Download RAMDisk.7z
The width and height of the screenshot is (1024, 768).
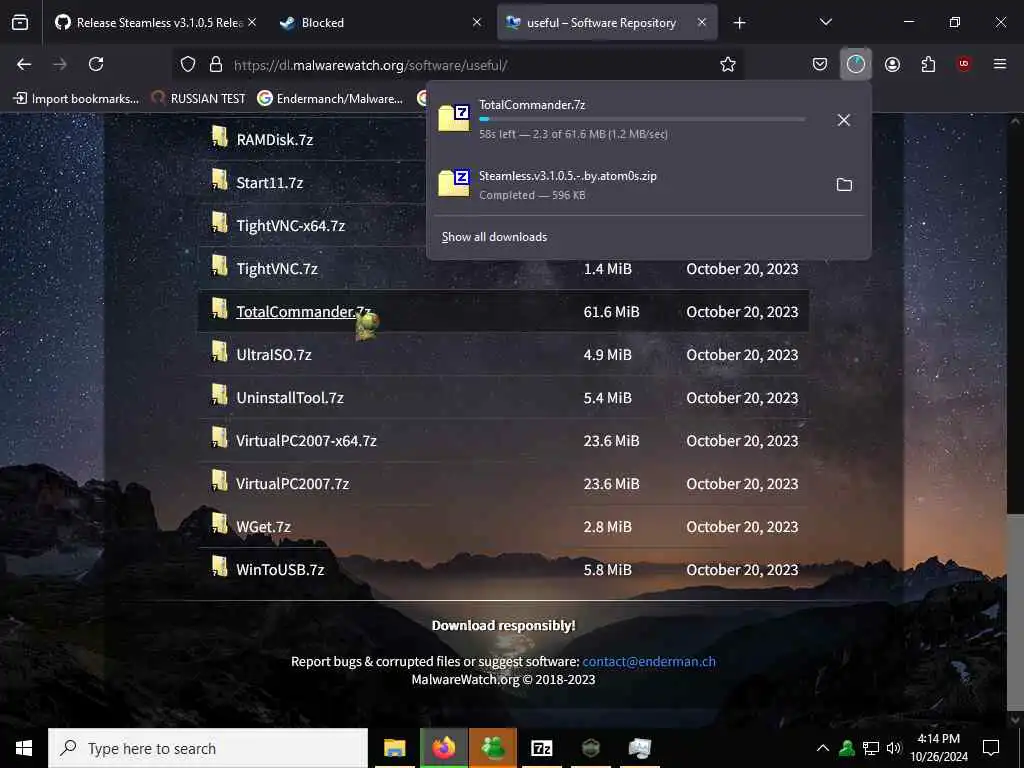pos(275,140)
